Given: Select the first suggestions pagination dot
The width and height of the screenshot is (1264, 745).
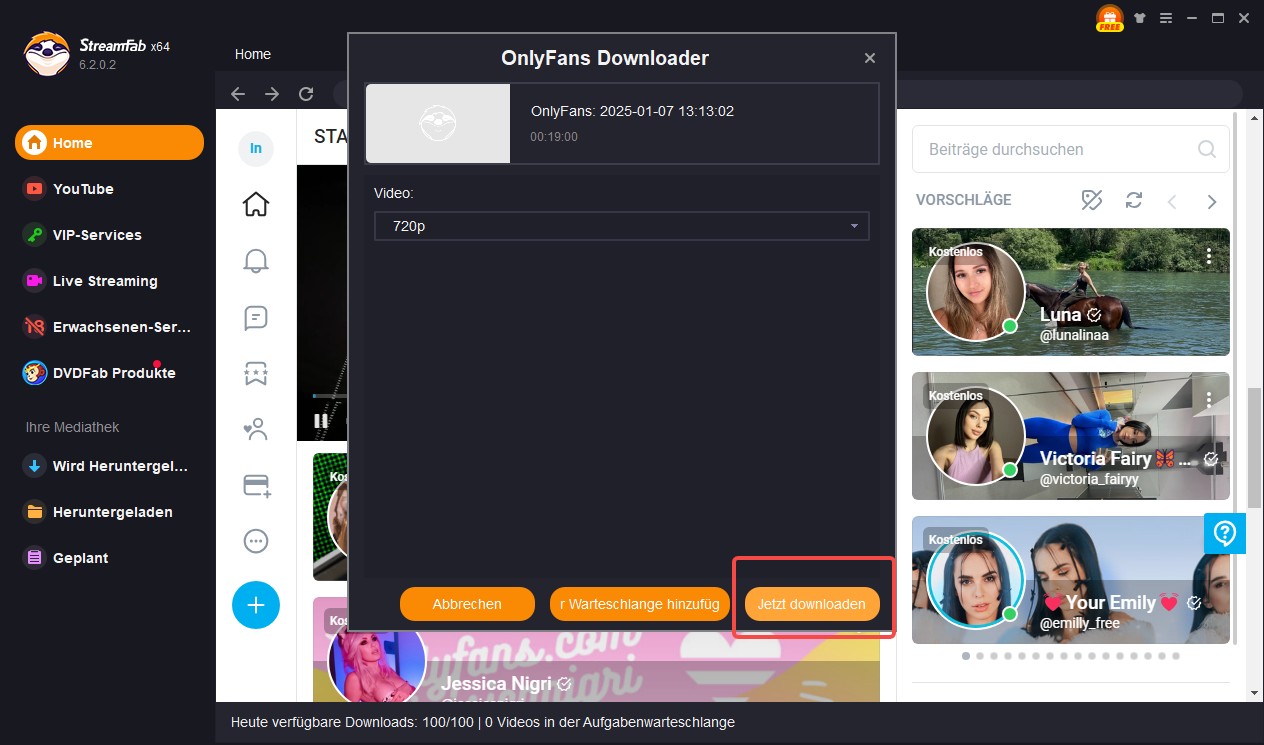Looking at the screenshot, I should coord(966,656).
